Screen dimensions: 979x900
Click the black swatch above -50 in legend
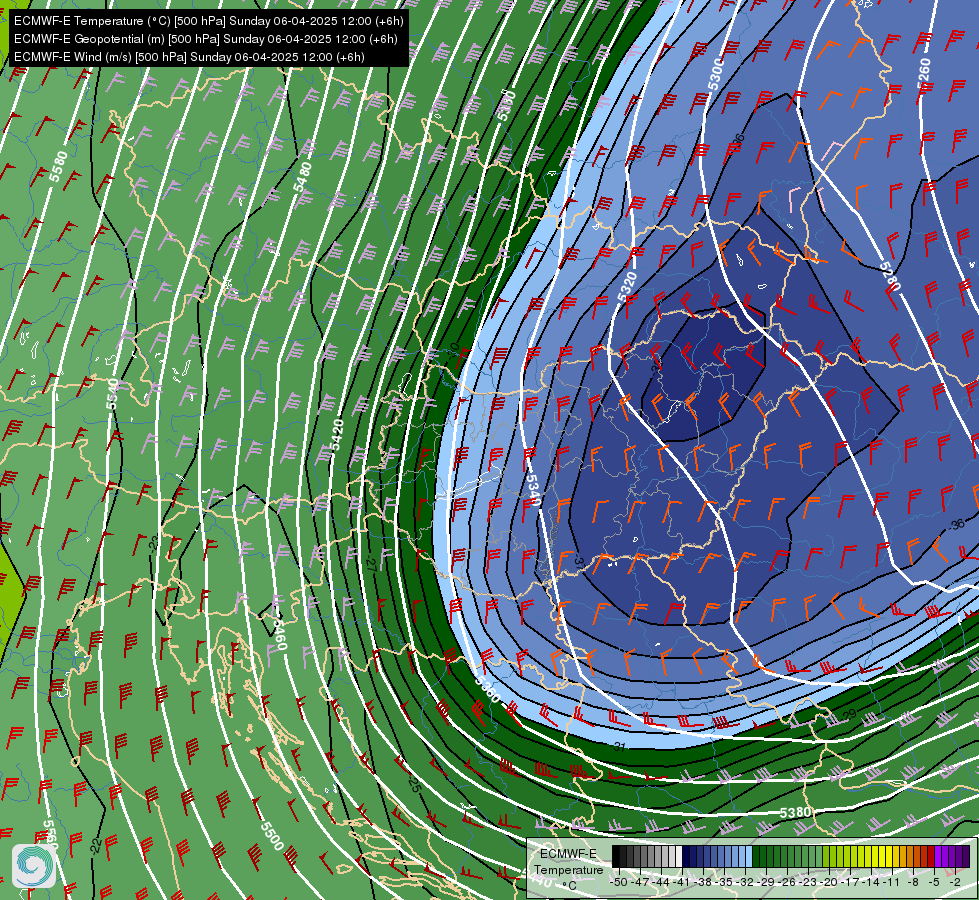pyautogui.click(x=616, y=856)
